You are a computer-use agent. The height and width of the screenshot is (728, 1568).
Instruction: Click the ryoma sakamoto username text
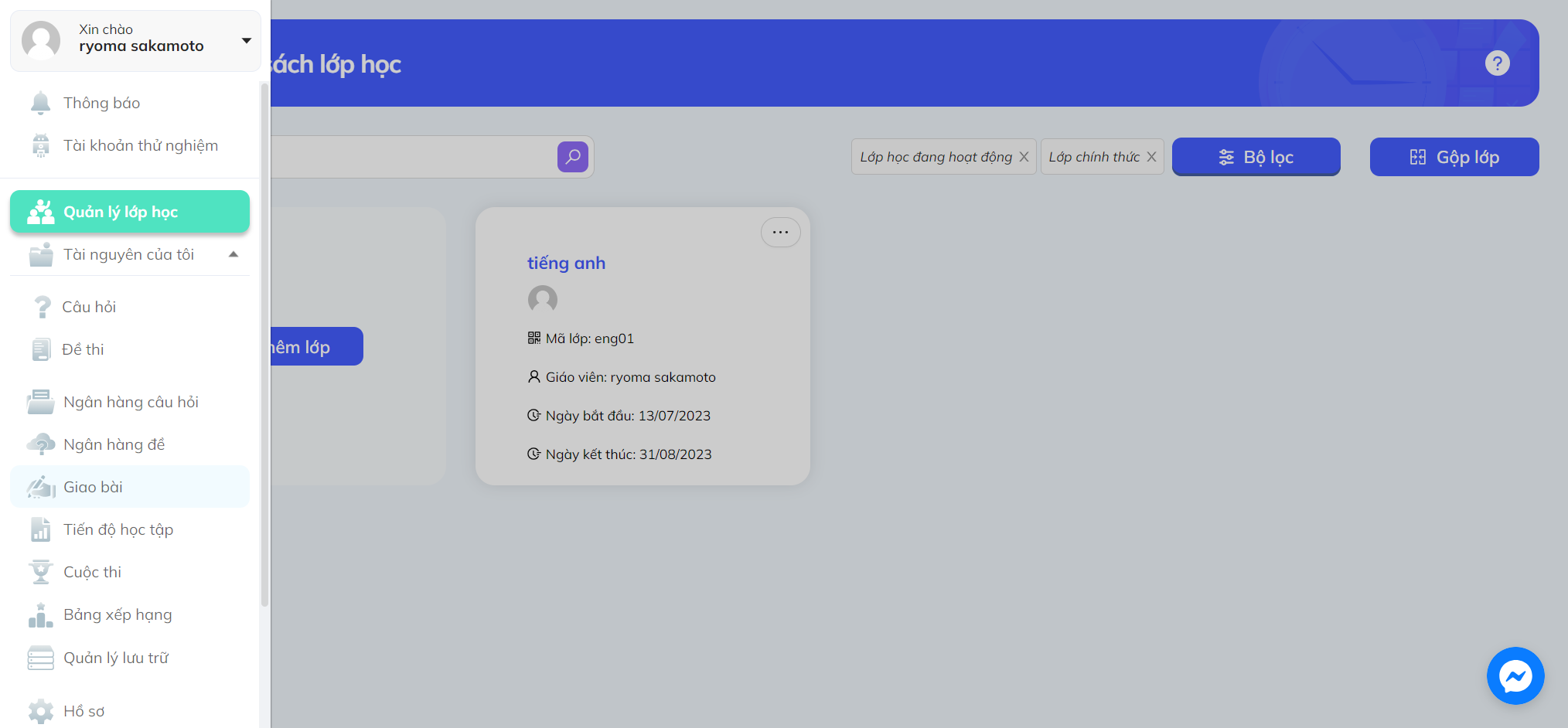141,46
